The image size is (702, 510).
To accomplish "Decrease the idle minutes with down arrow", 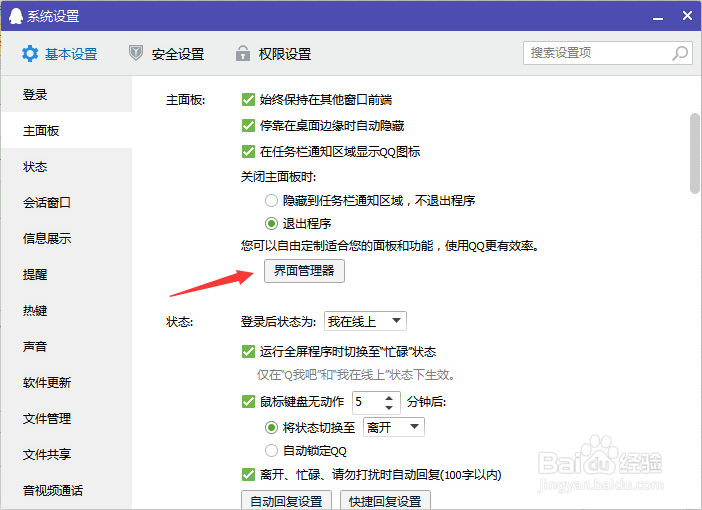I will [x=389, y=407].
